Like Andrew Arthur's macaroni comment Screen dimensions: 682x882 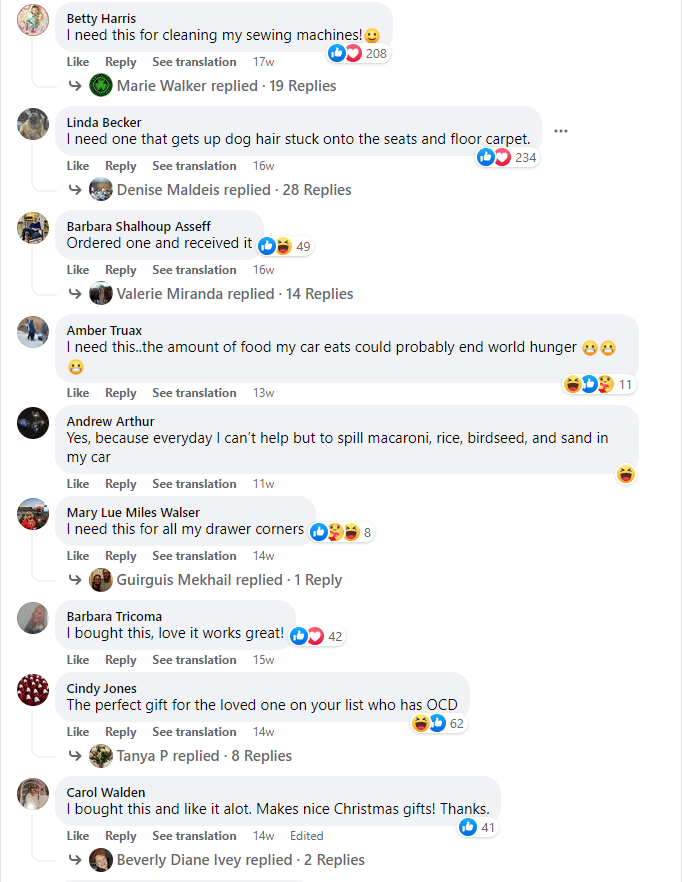pos(77,484)
